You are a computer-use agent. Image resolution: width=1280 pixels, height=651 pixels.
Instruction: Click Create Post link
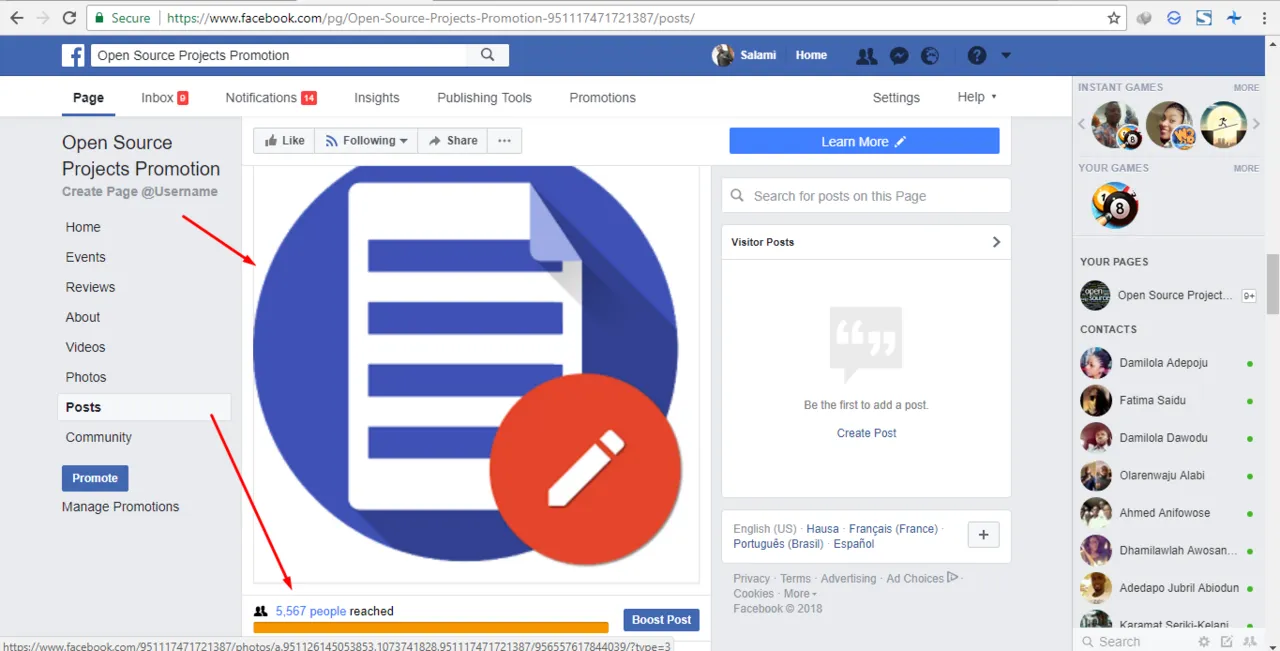click(867, 433)
